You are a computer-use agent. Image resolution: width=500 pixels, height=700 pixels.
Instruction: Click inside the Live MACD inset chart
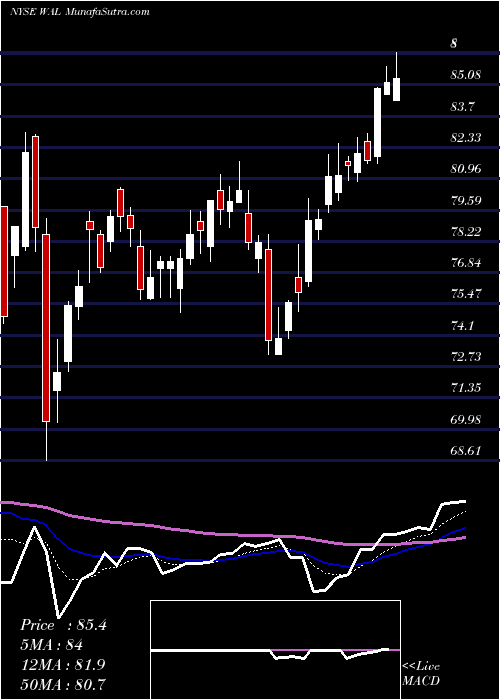tap(275, 650)
